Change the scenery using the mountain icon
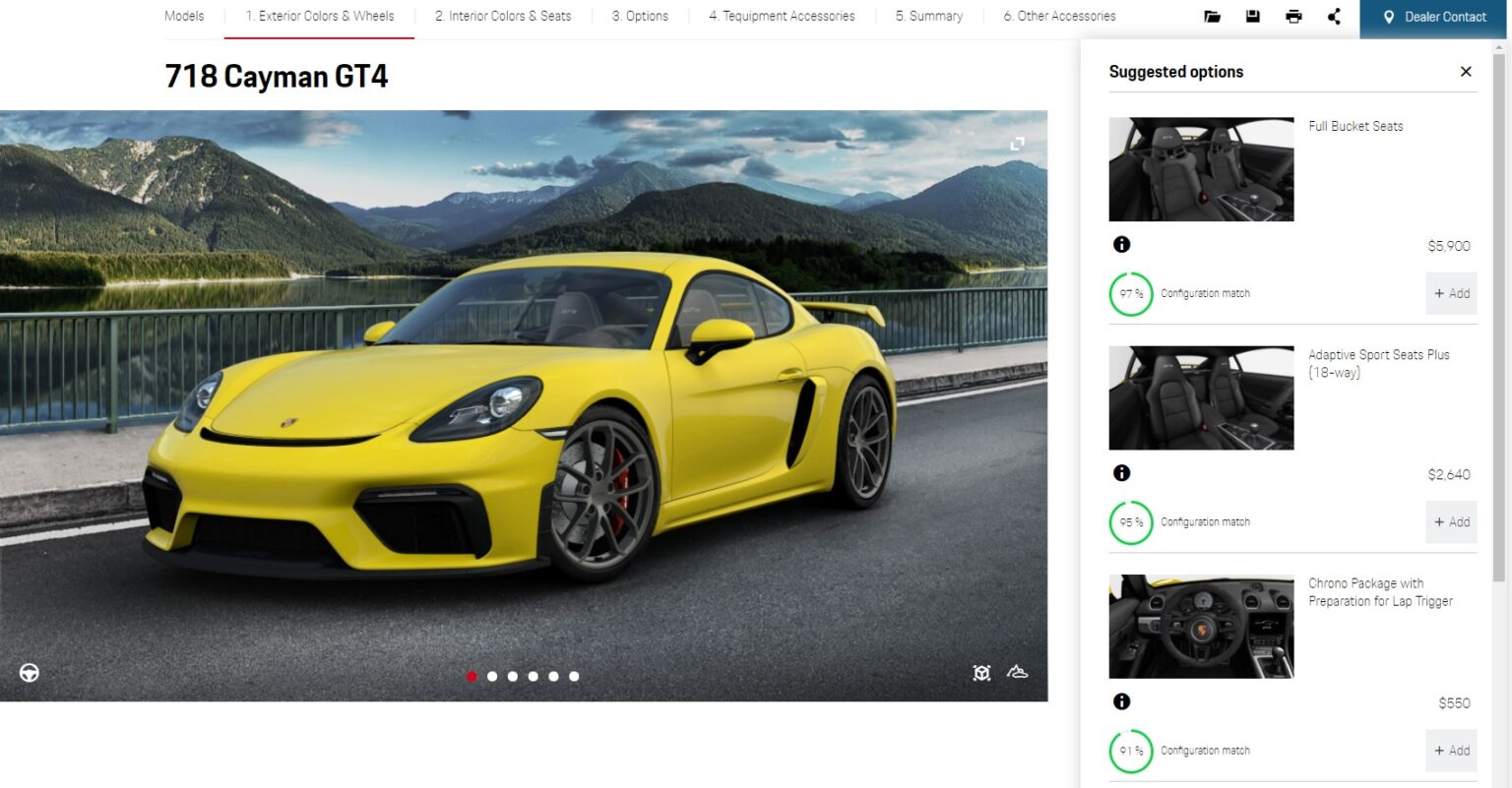The height and width of the screenshot is (788, 1512). coord(1018,672)
